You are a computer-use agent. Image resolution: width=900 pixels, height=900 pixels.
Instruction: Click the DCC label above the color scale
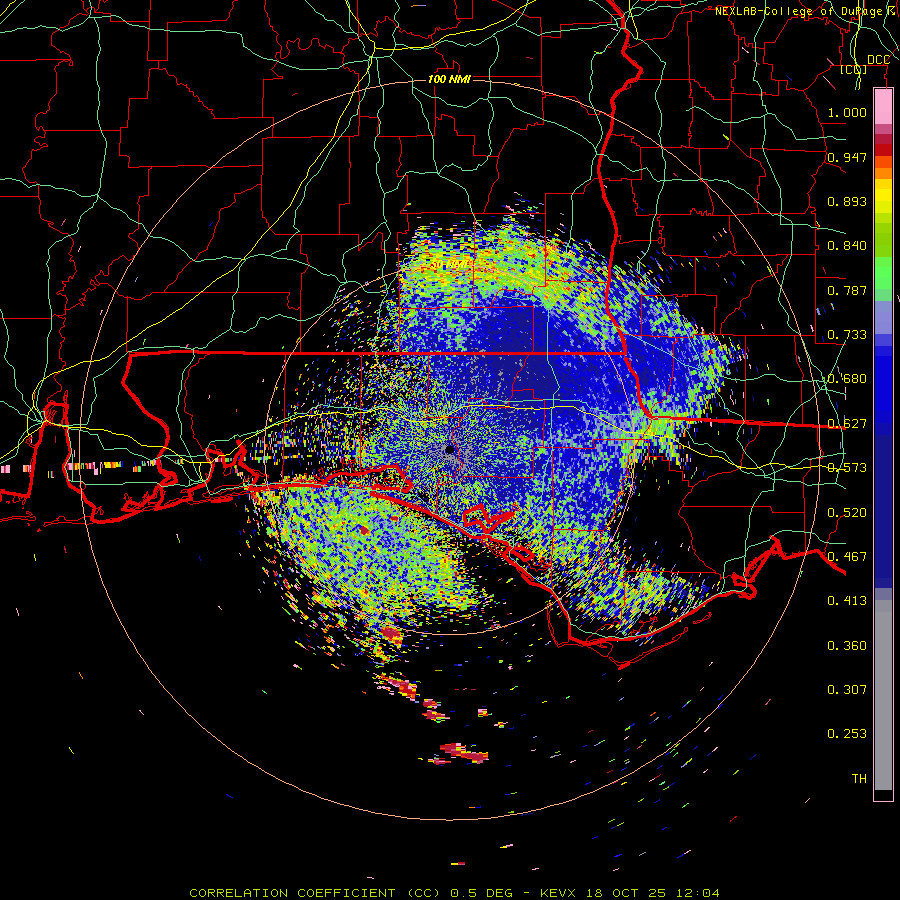tap(878, 60)
